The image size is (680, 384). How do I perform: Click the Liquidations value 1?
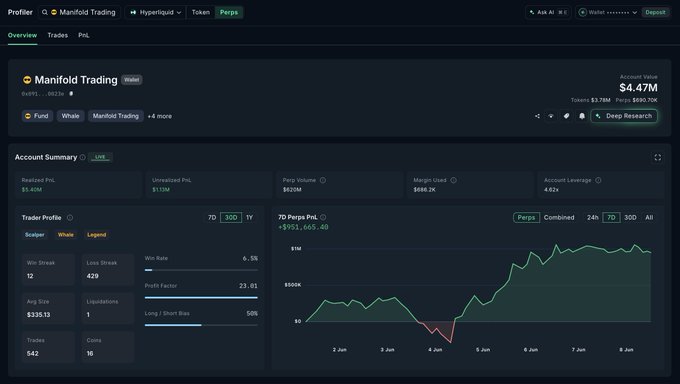pos(88,315)
